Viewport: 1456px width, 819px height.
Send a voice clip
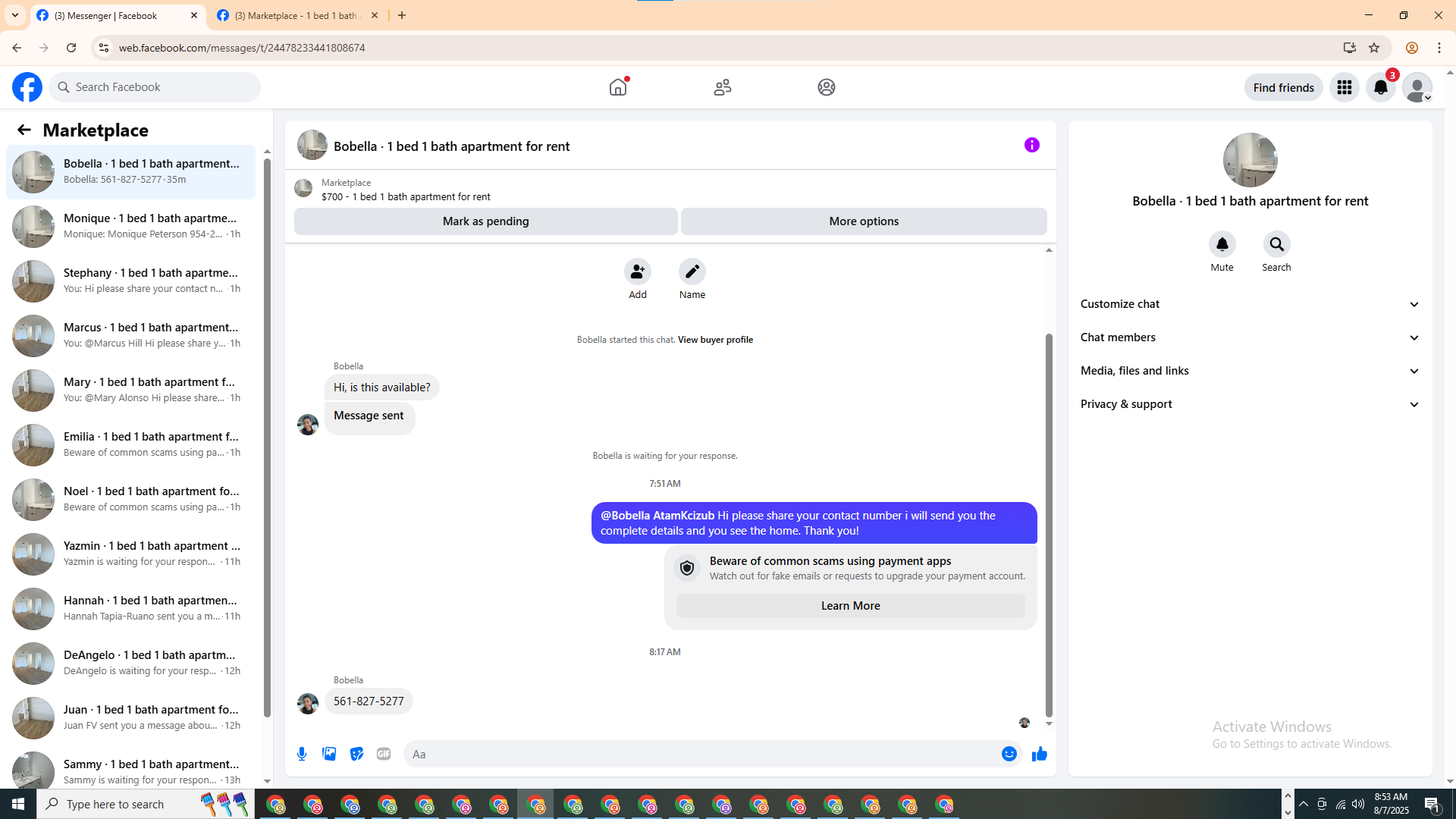pyautogui.click(x=302, y=754)
